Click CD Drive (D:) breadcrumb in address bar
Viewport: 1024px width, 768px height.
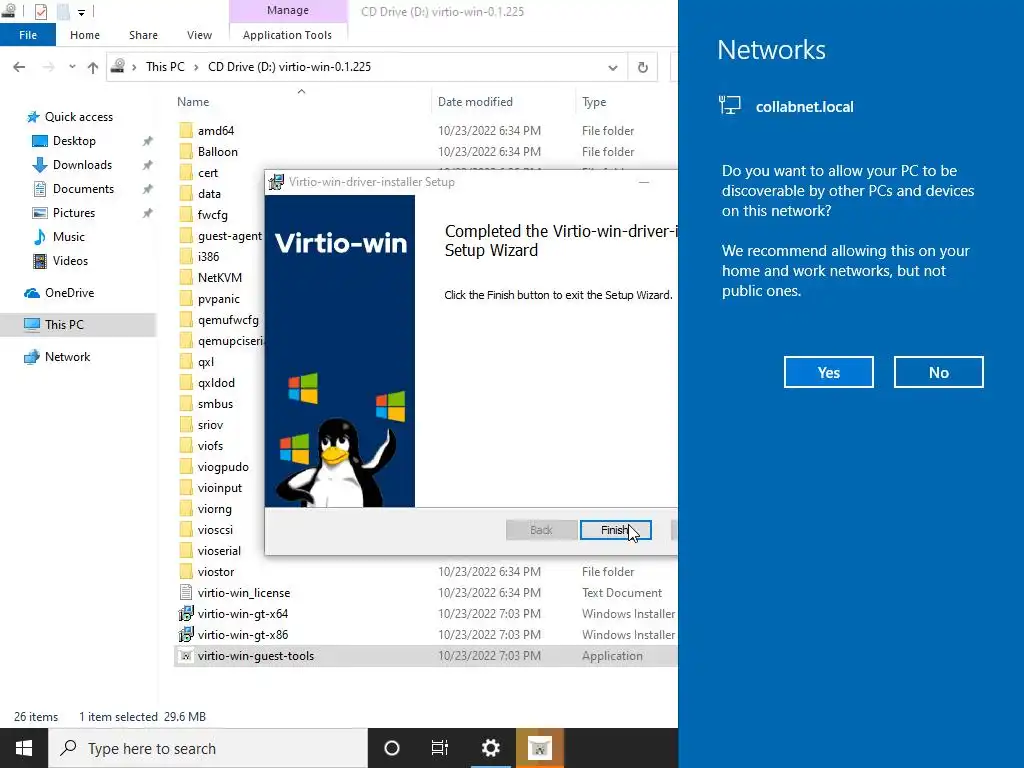click(x=289, y=67)
